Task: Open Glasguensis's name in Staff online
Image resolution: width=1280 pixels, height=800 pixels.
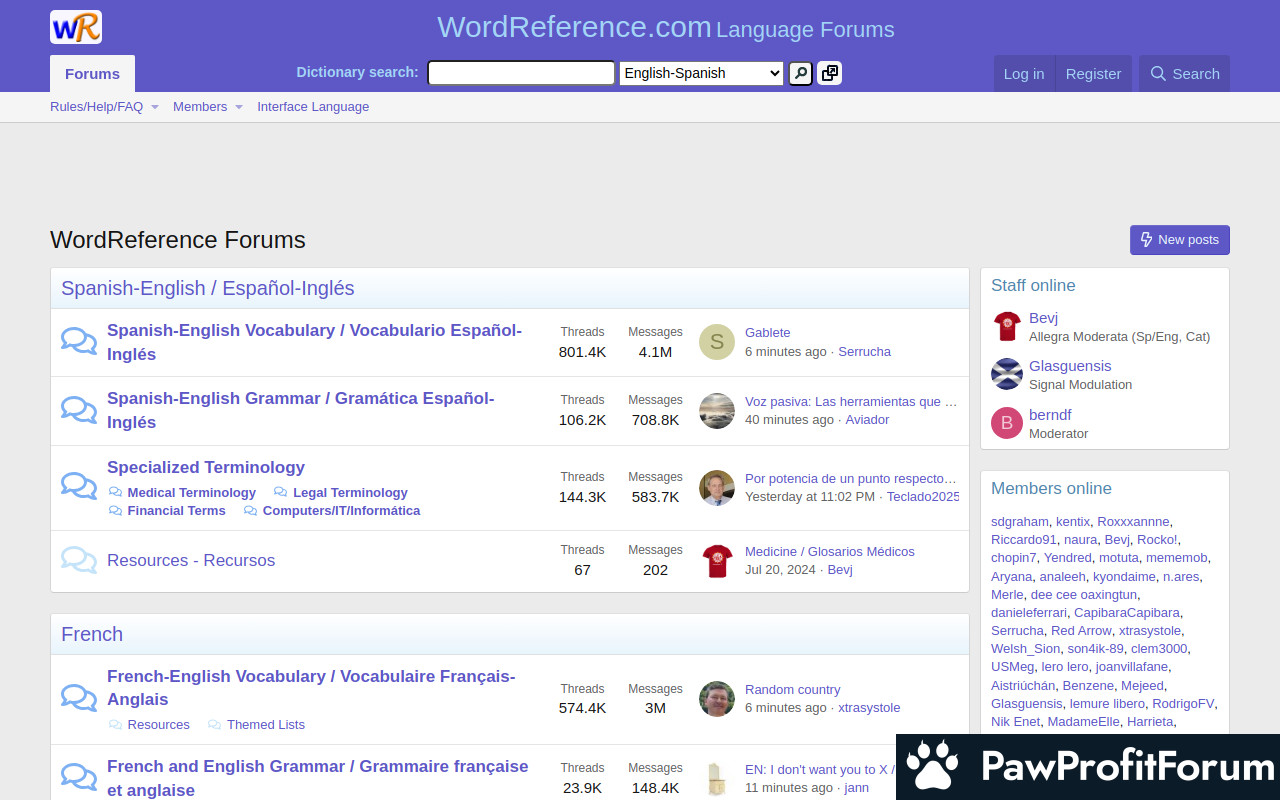Action: point(1070,366)
